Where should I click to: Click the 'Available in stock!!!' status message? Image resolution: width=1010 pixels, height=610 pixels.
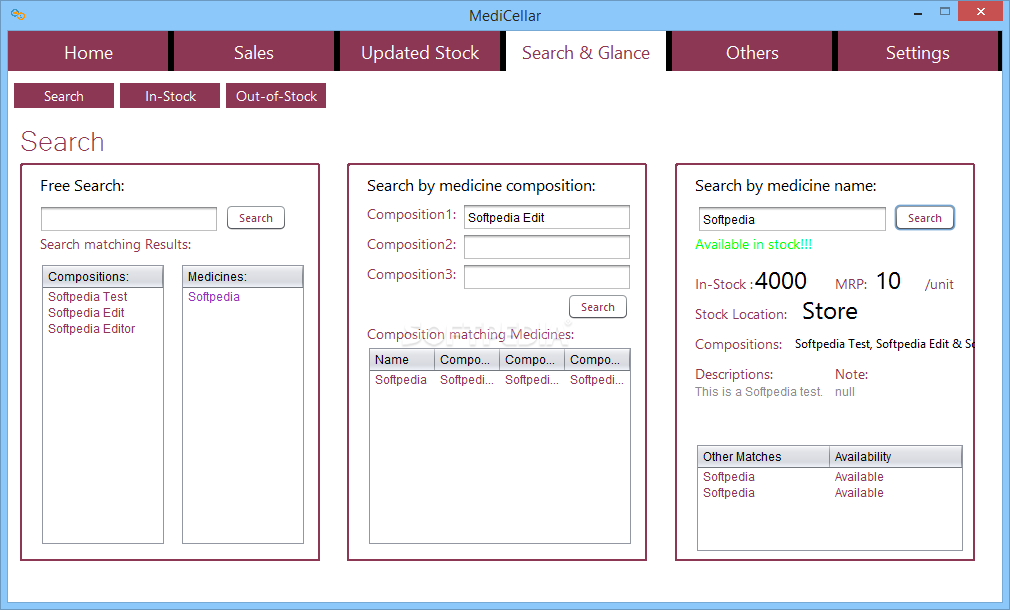pos(754,244)
